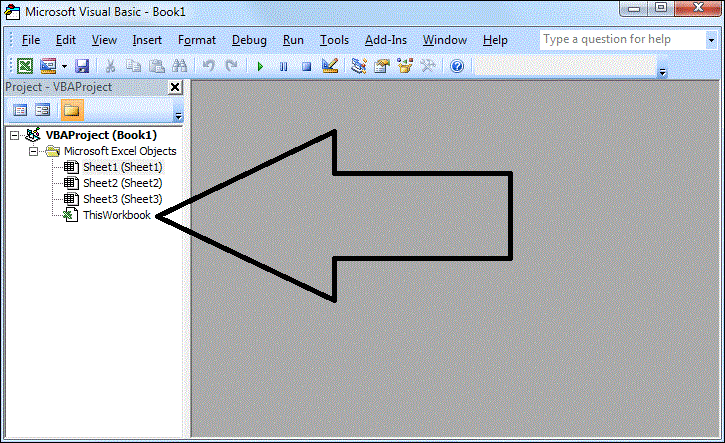Open the Insert UserForm dropdown arrow
The width and height of the screenshot is (725, 443).
64,67
